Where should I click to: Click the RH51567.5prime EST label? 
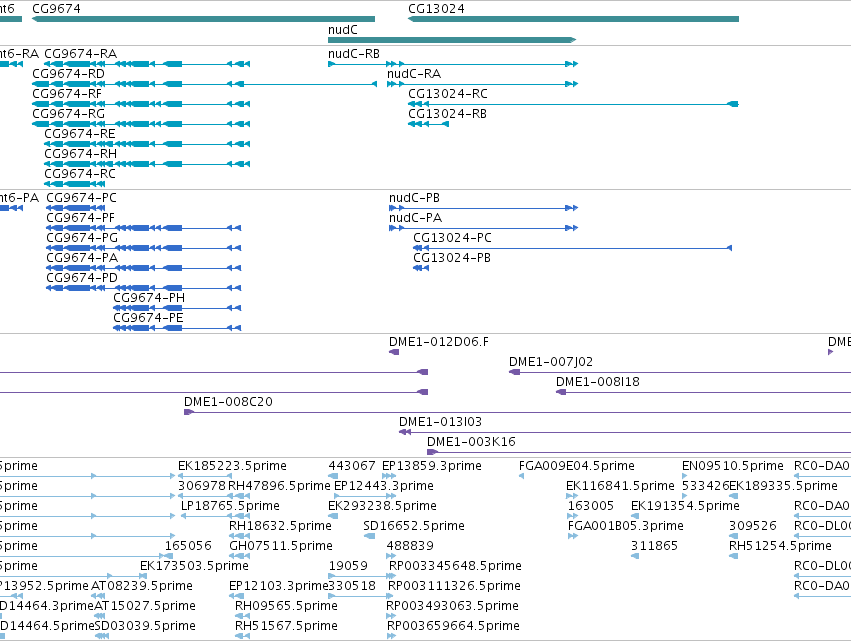287,626
